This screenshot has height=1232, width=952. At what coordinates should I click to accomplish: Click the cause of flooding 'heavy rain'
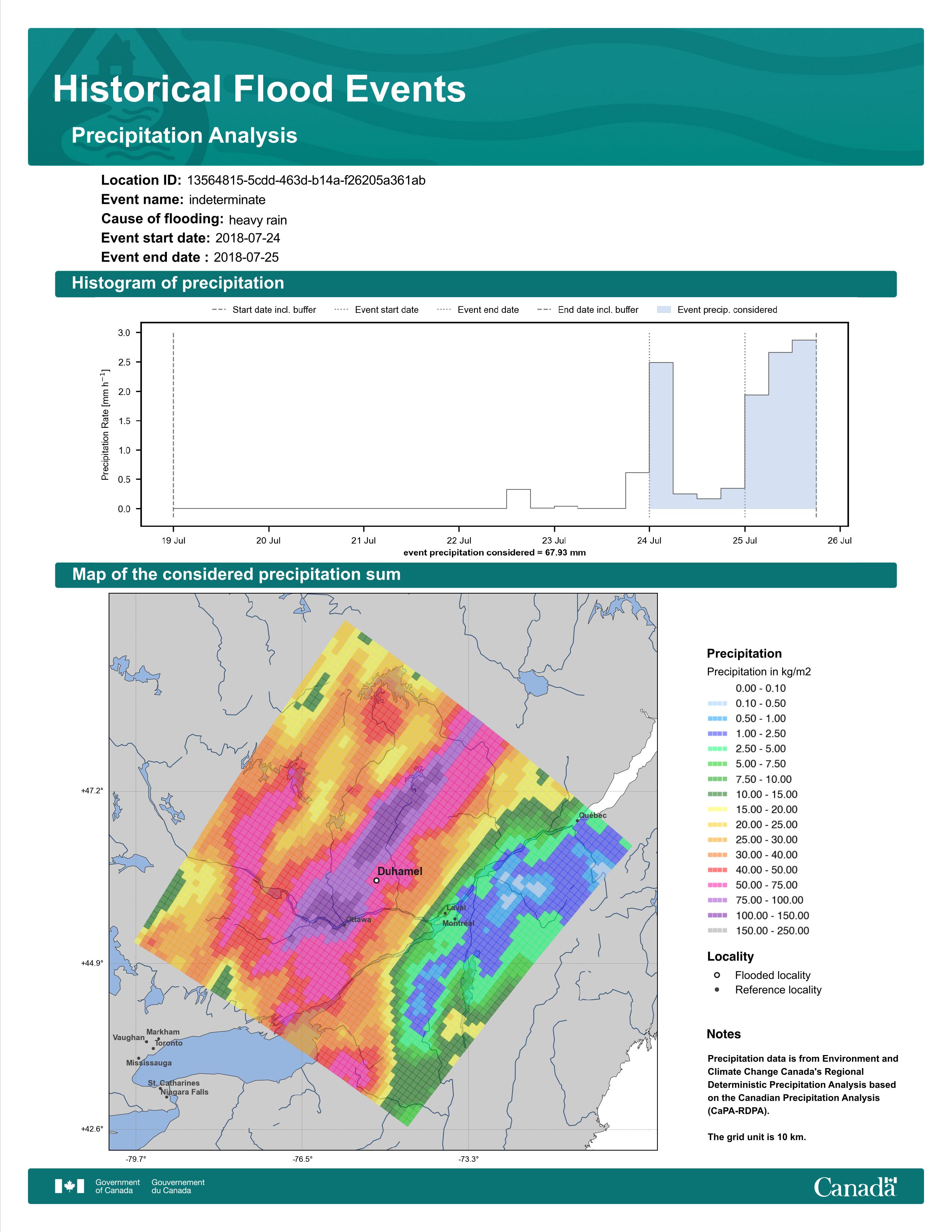point(258,220)
